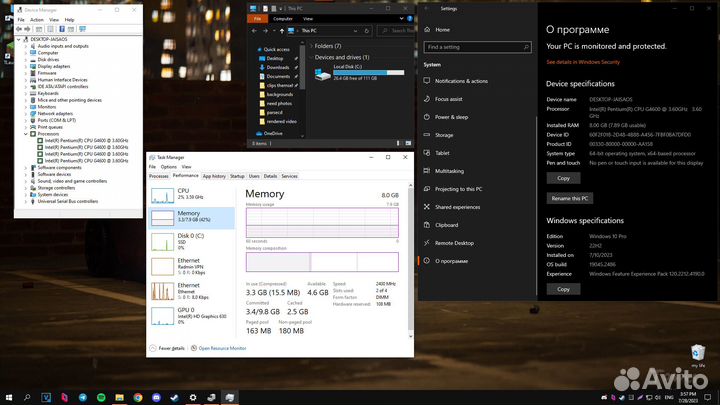Collapse Devices and drives group
Screen dimensions: 720x405
(311, 57)
